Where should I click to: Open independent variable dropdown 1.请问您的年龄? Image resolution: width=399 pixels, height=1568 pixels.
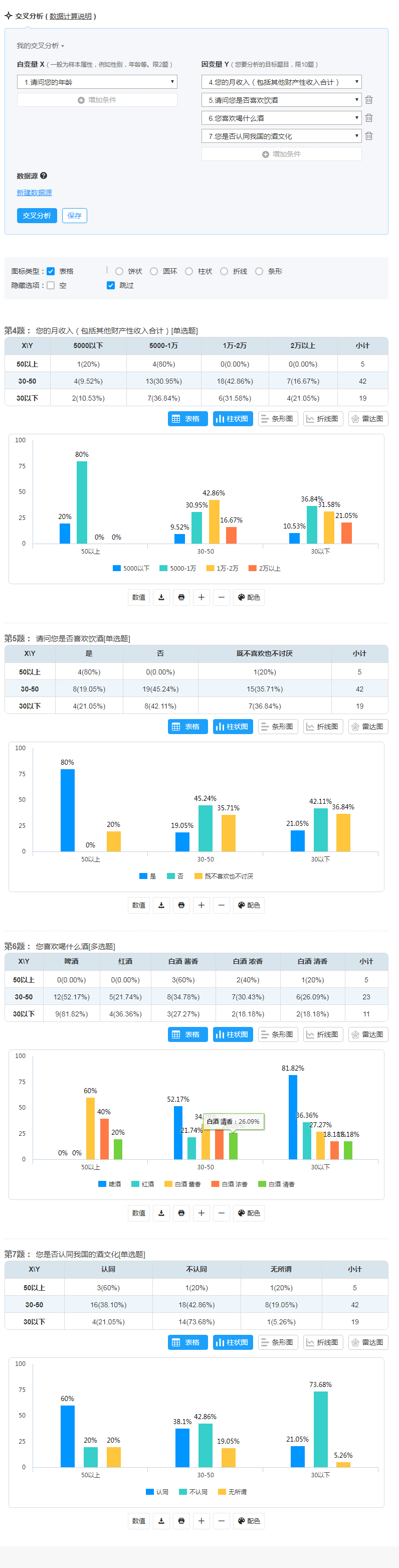click(x=97, y=82)
